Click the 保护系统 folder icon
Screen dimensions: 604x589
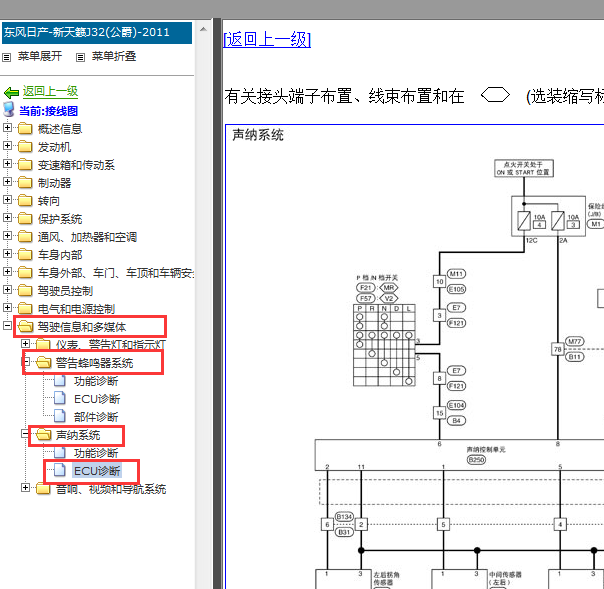[x=25, y=218]
